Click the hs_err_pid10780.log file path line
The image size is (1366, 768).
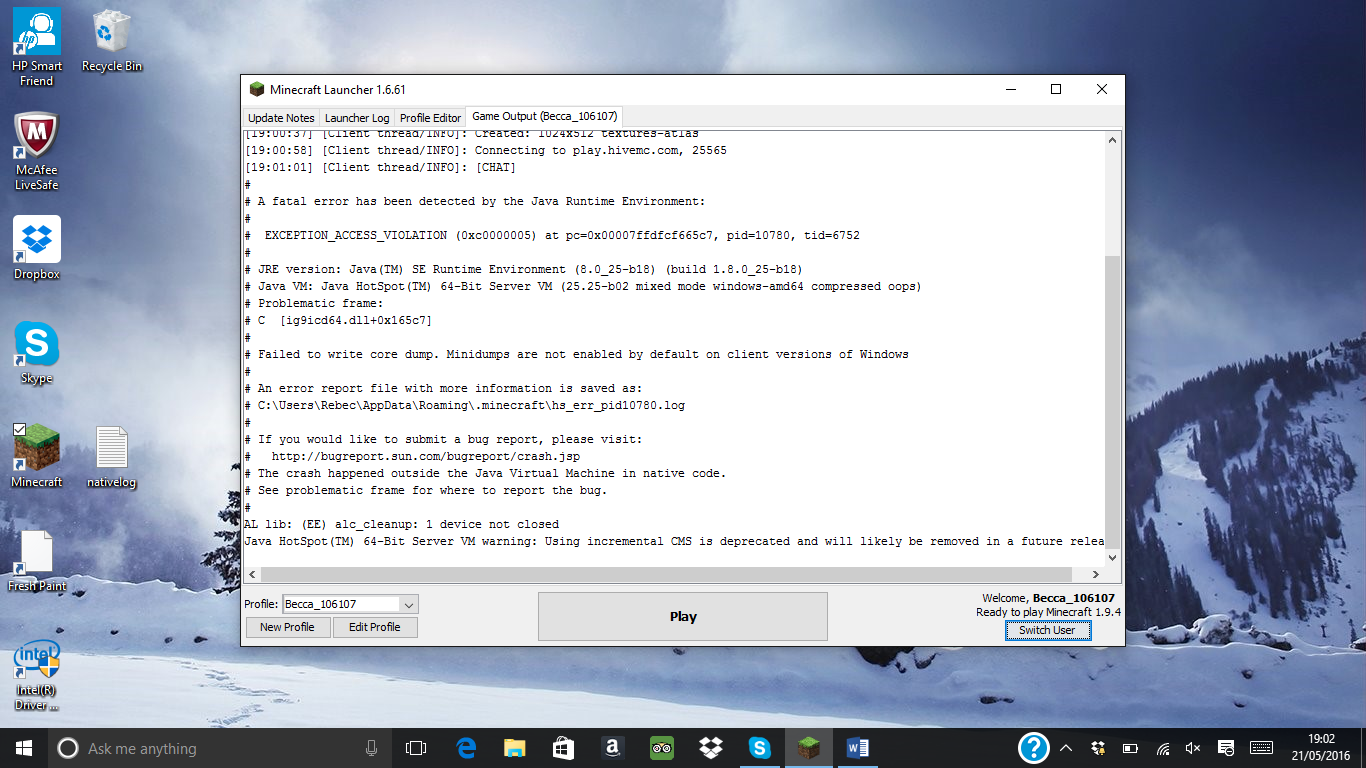(465, 405)
